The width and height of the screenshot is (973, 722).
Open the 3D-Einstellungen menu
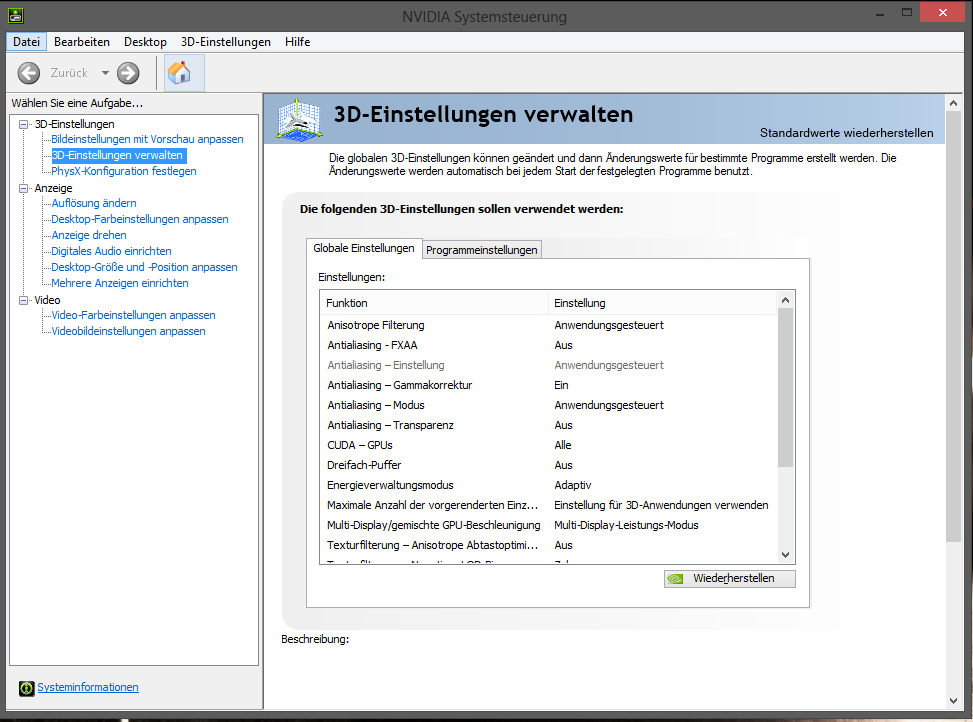click(226, 42)
